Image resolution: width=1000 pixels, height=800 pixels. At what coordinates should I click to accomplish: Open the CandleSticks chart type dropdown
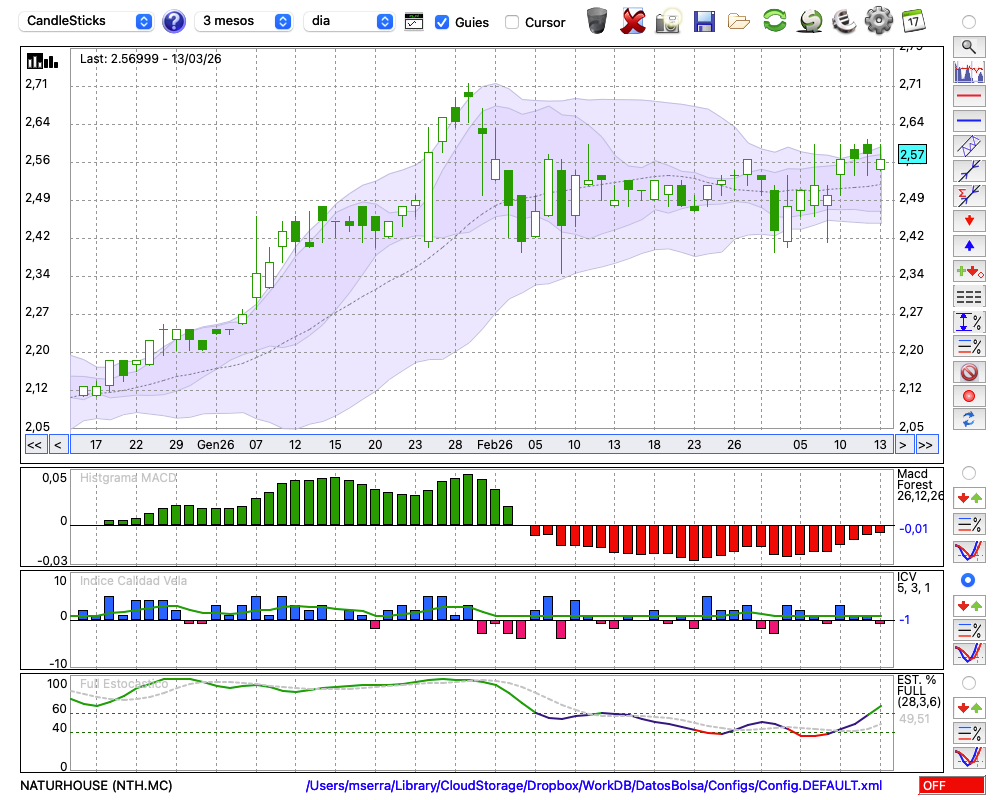point(88,21)
